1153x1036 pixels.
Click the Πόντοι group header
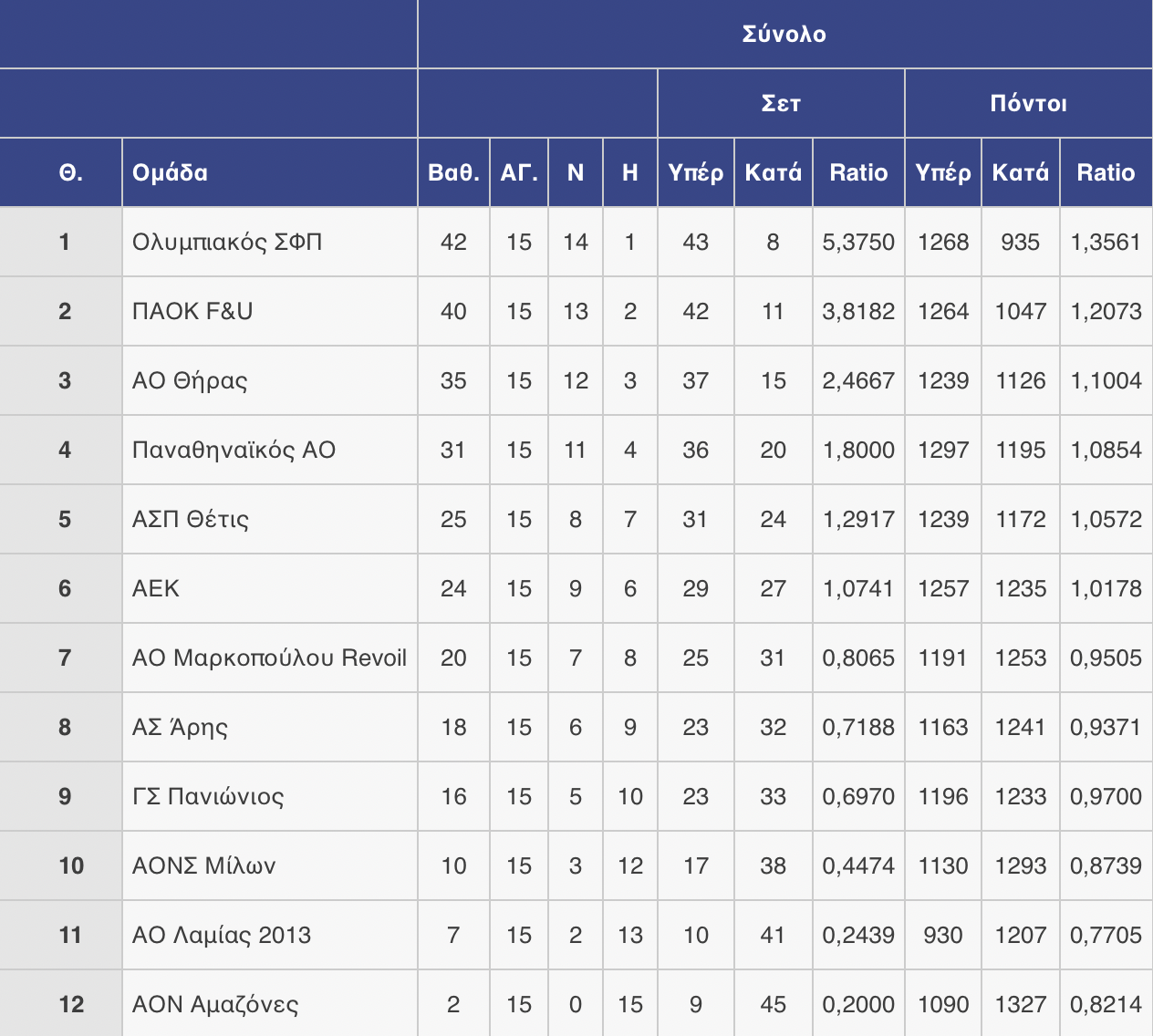click(x=1028, y=103)
